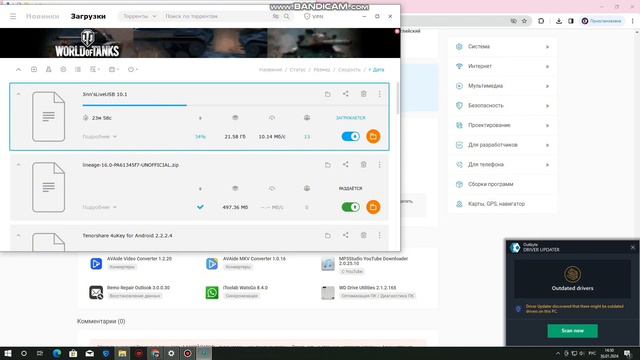The width and height of the screenshot is (640, 360).
Task: Open the search filter settings icon
Action: tap(276, 16)
